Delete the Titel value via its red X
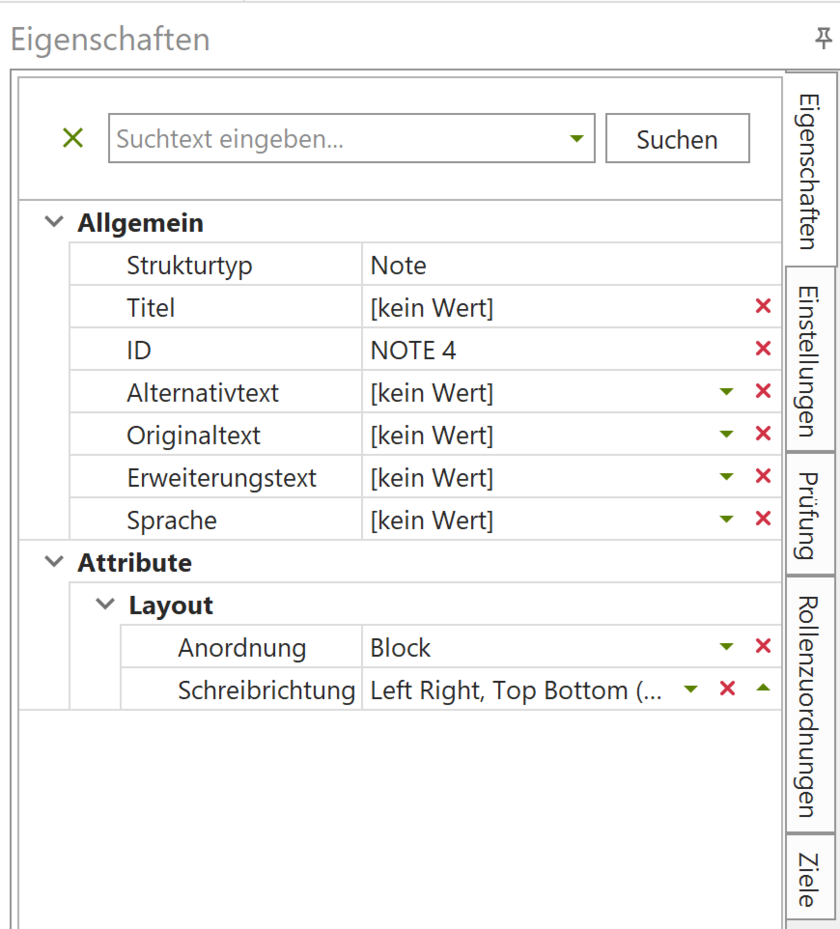The height and width of the screenshot is (929, 840). tap(763, 306)
